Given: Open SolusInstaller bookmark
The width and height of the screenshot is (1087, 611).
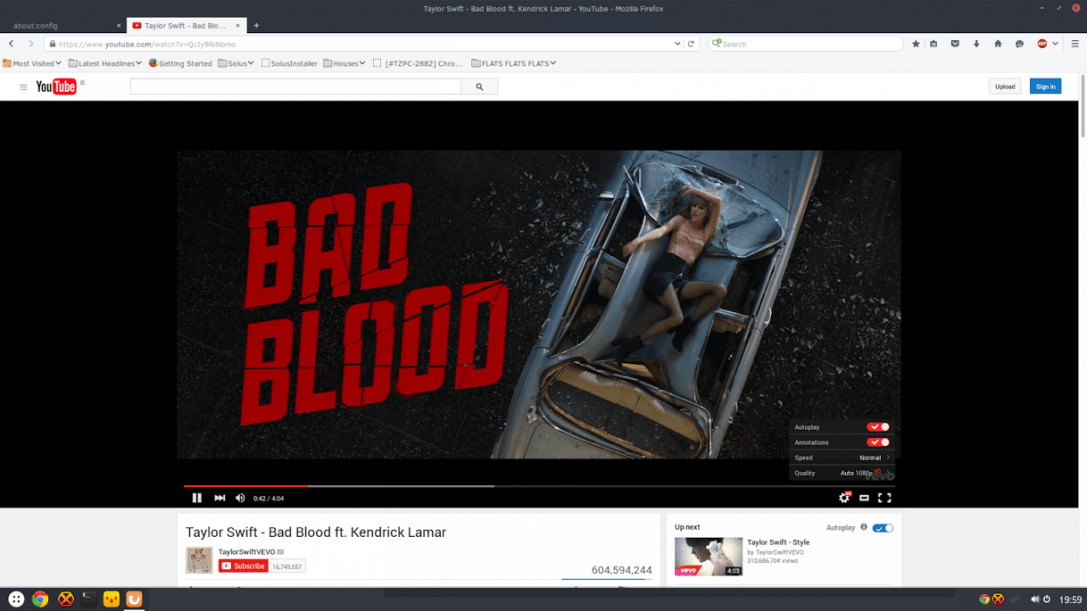Looking at the screenshot, I should point(289,63).
